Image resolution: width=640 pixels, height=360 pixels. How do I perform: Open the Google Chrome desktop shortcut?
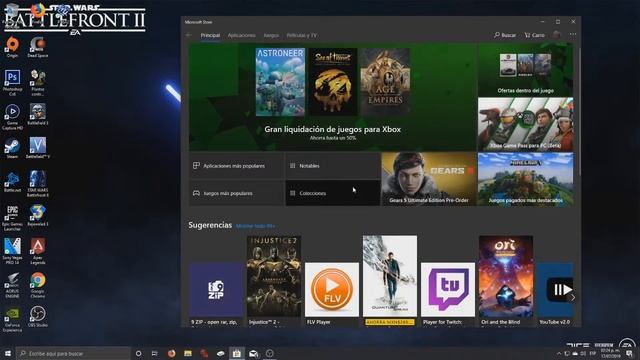point(38,285)
